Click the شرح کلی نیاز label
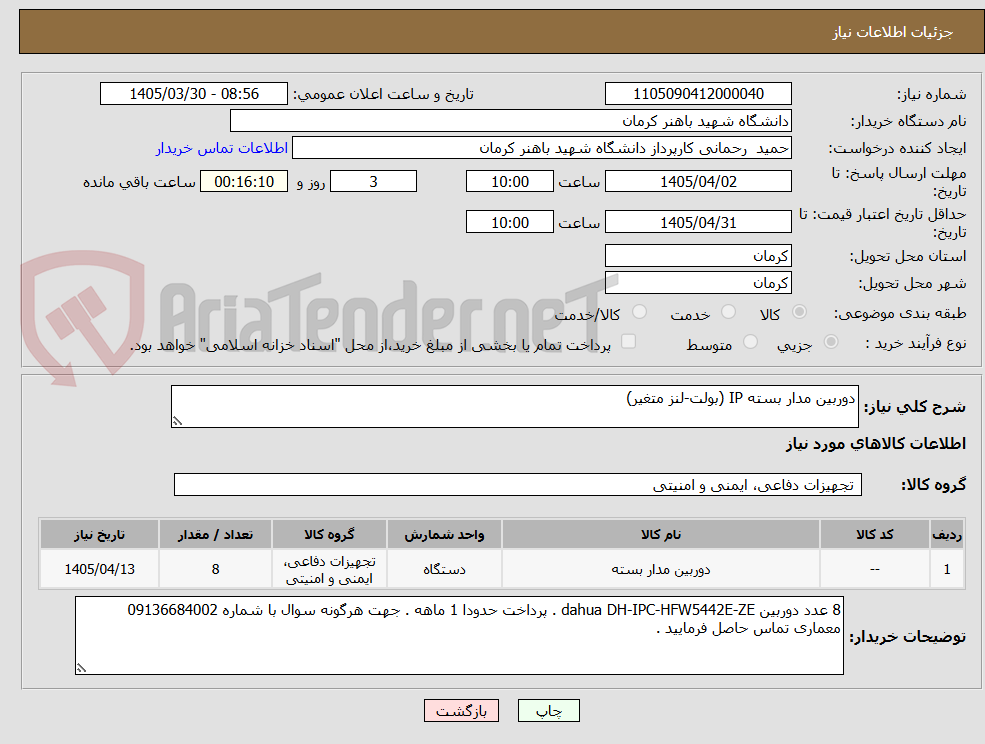The image size is (985, 744). pos(915,407)
